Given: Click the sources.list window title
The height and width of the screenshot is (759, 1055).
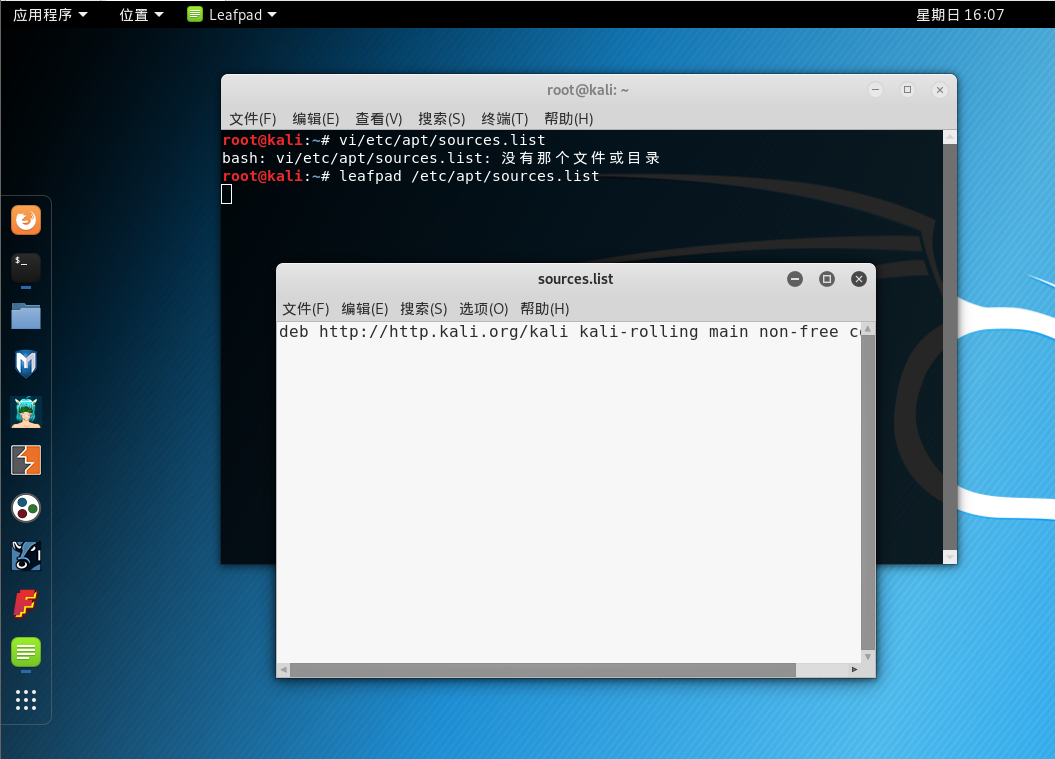Looking at the screenshot, I should tap(575, 279).
